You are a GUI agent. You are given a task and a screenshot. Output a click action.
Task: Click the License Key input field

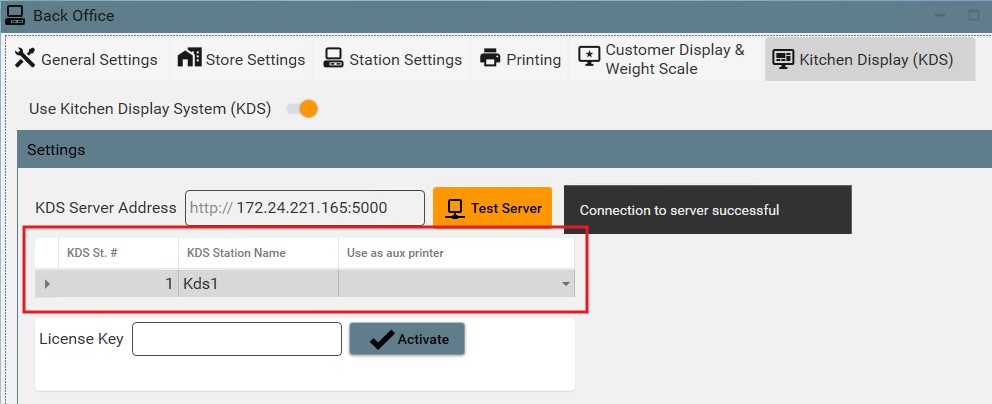[237, 339]
